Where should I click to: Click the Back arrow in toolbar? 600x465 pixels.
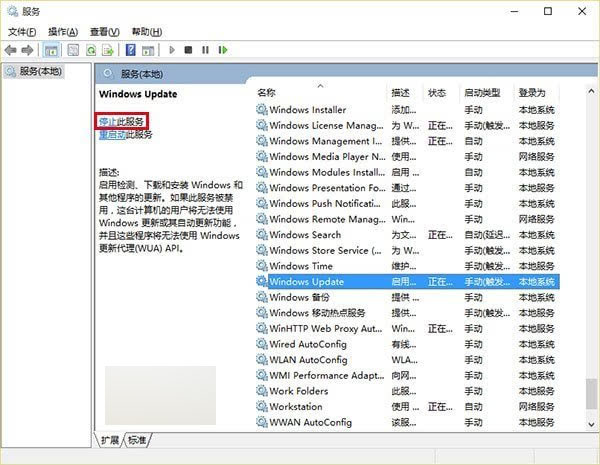[x=11, y=49]
